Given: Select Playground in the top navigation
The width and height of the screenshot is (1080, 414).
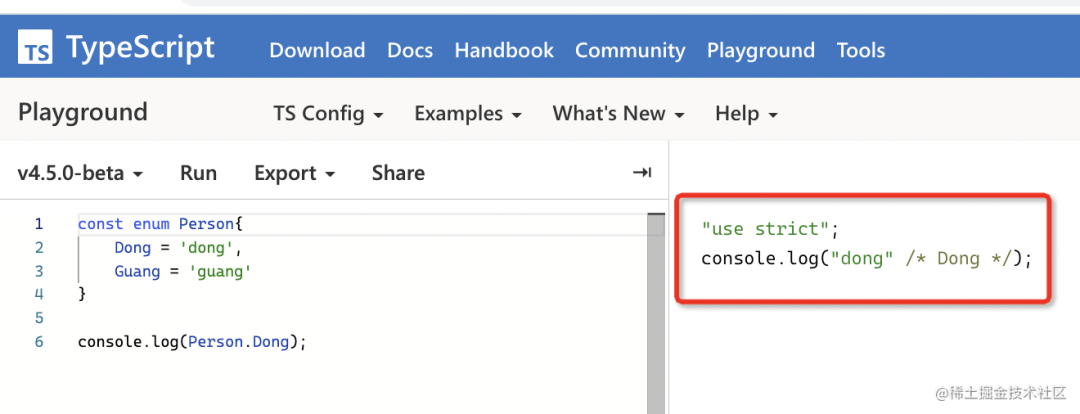Looking at the screenshot, I should click(760, 50).
